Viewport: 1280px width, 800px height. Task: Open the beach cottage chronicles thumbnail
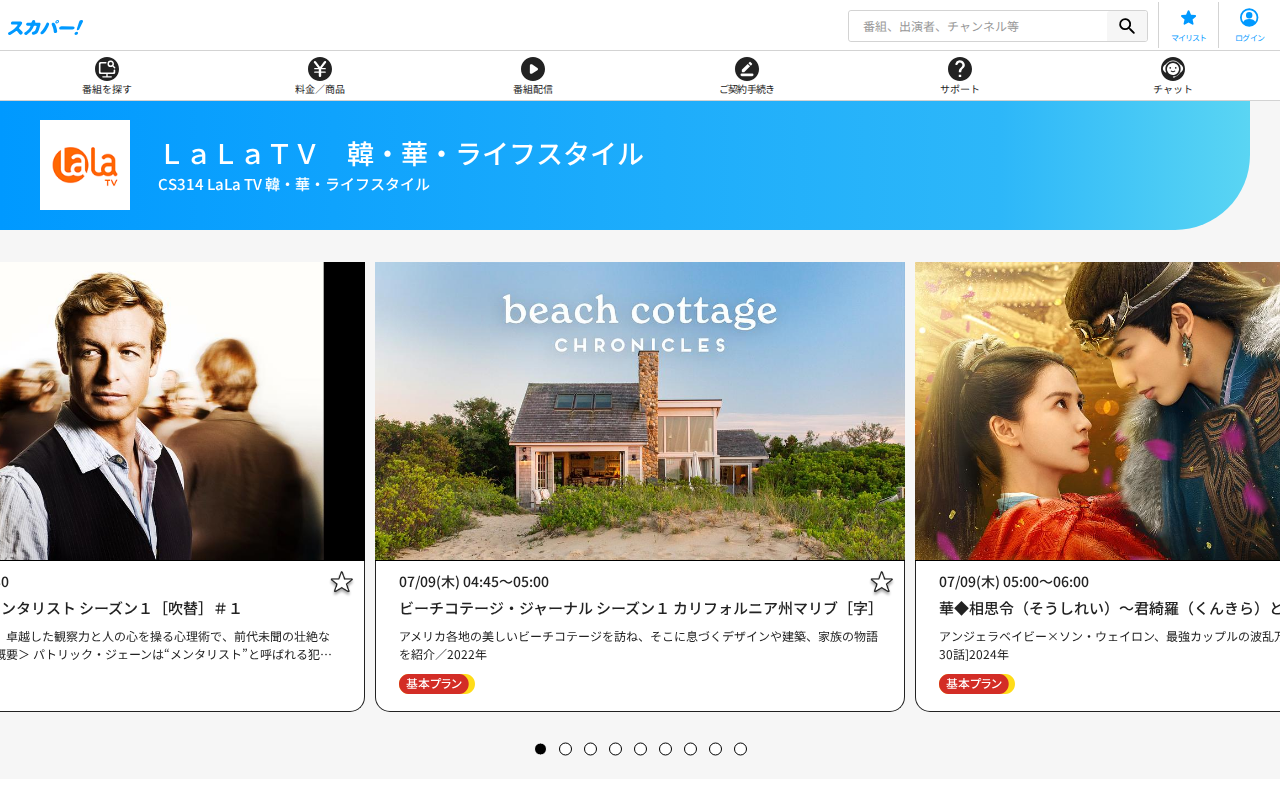pos(640,411)
